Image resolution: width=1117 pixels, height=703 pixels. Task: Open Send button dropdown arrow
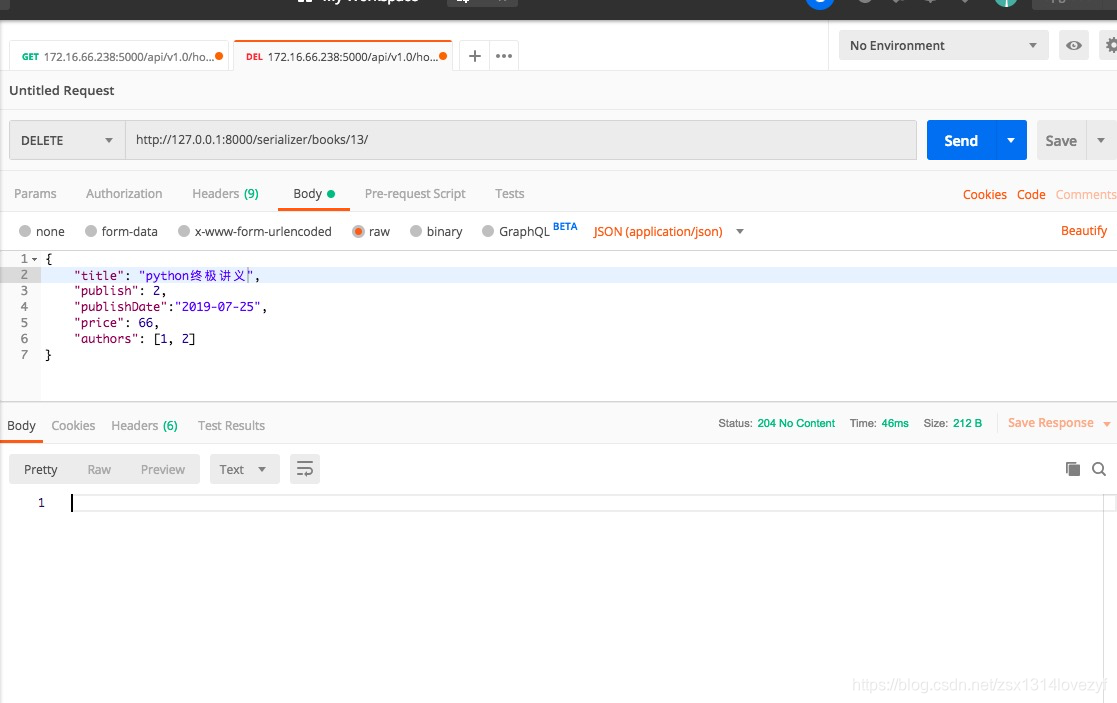1011,140
